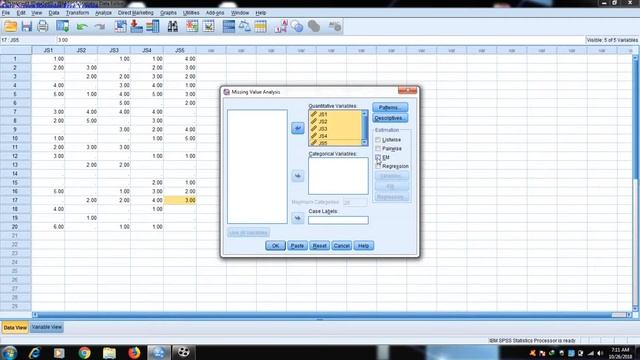
Task: Open Firefox from taskbar
Action: pyautogui.click(x=134, y=353)
